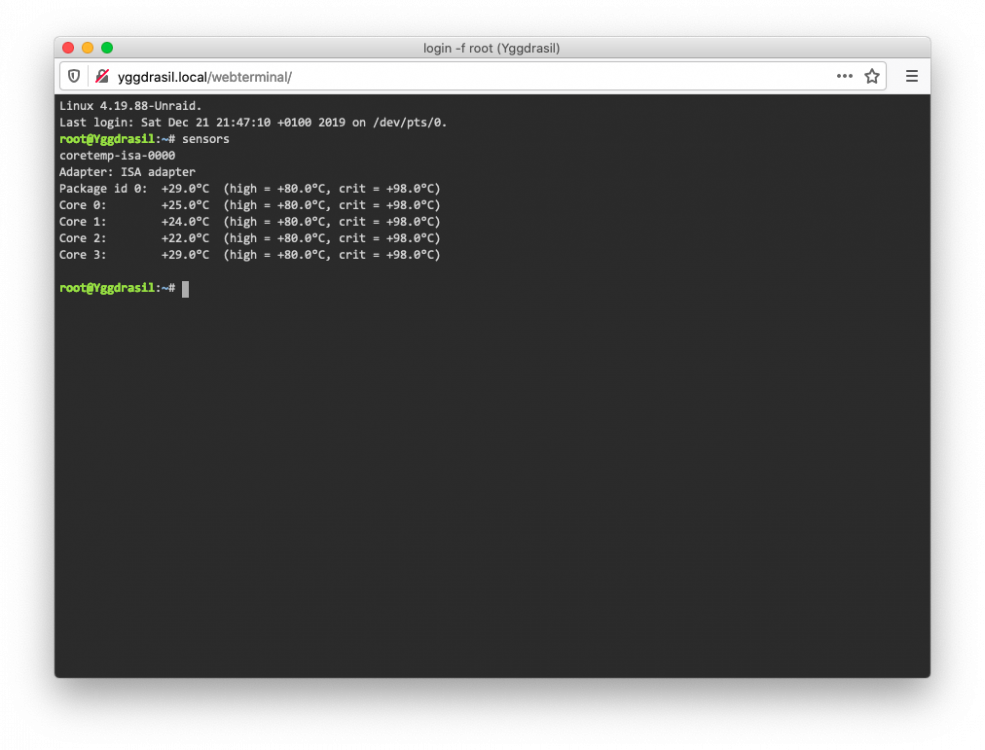This screenshot has height=750, width=985.
Task: Open the tracking protection shield icon
Action: pyautogui.click(x=74, y=77)
